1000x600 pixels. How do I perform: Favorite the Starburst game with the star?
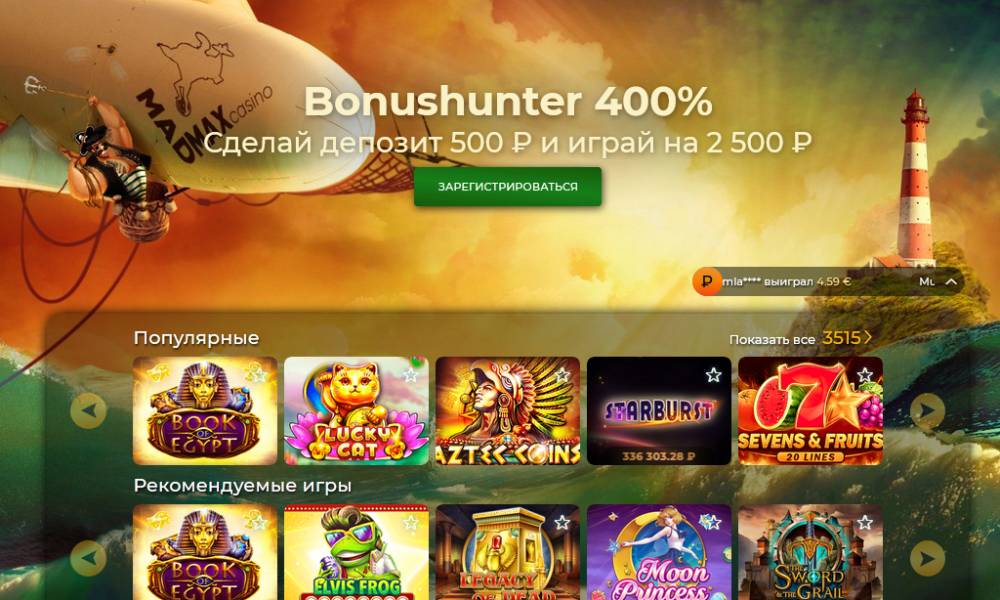[713, 375]
